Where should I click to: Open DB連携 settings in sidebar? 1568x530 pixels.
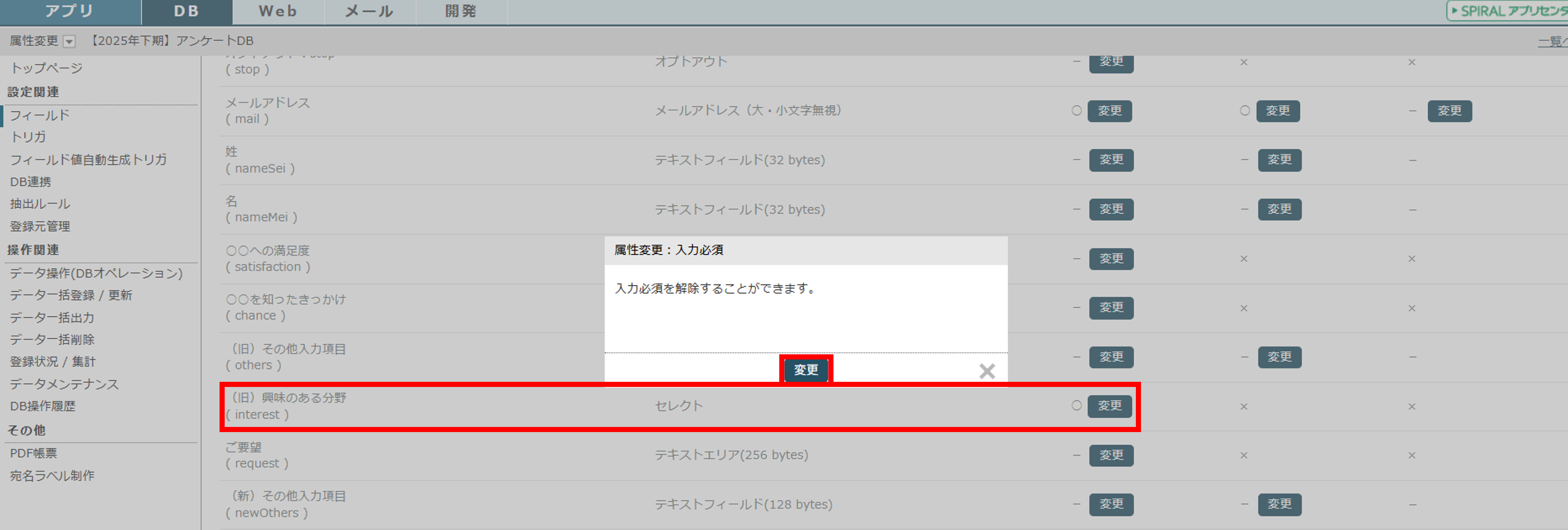30,182
